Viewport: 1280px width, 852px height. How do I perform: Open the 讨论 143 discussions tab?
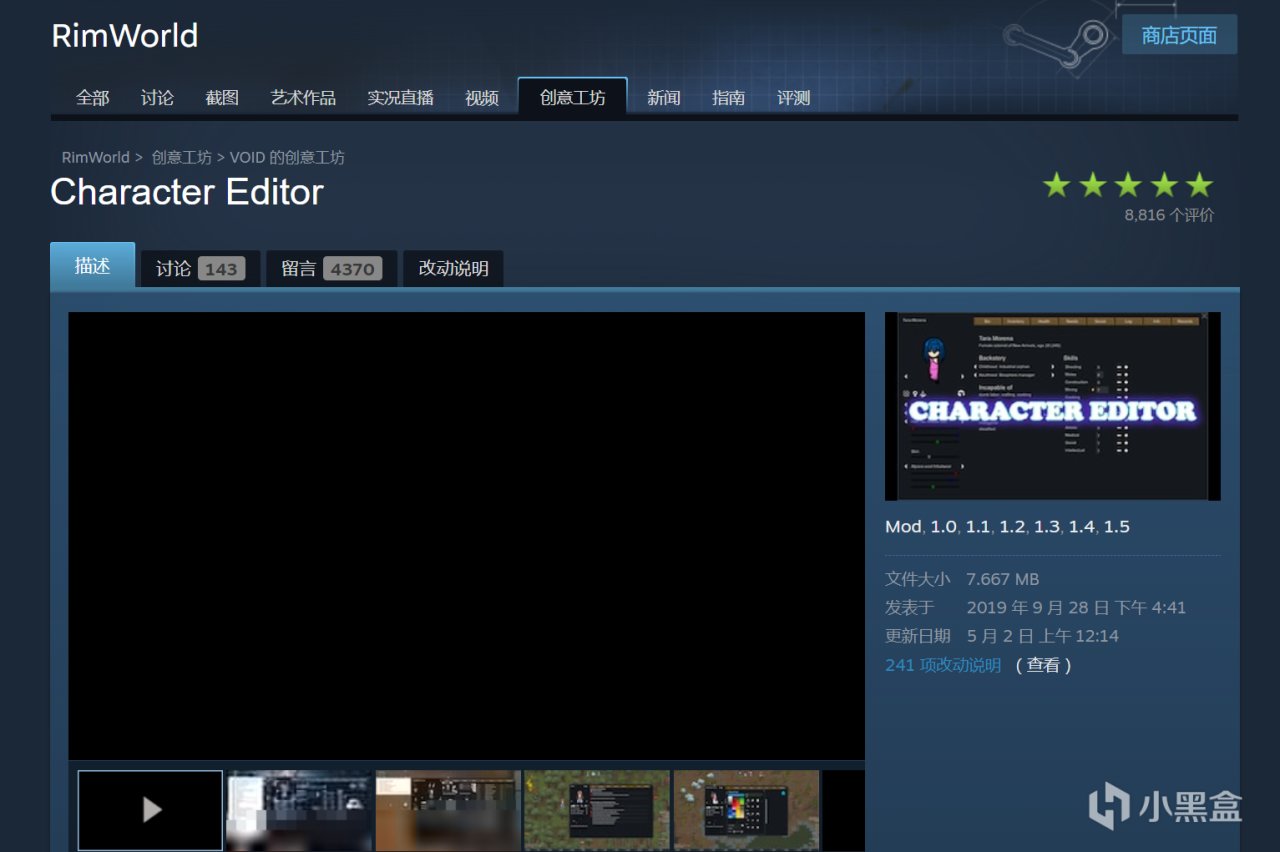[x=200, y=268]
